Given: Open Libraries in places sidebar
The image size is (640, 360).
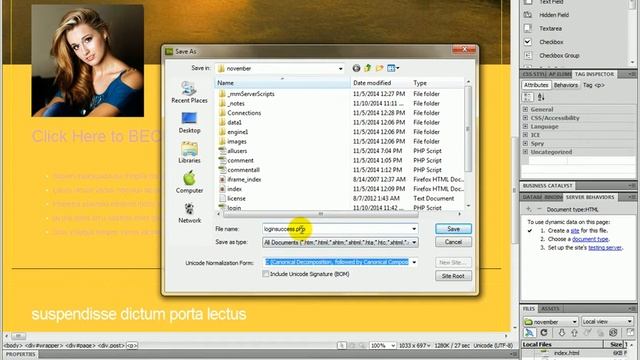Looking at the screenshot, I should click(x=189, y=152).
